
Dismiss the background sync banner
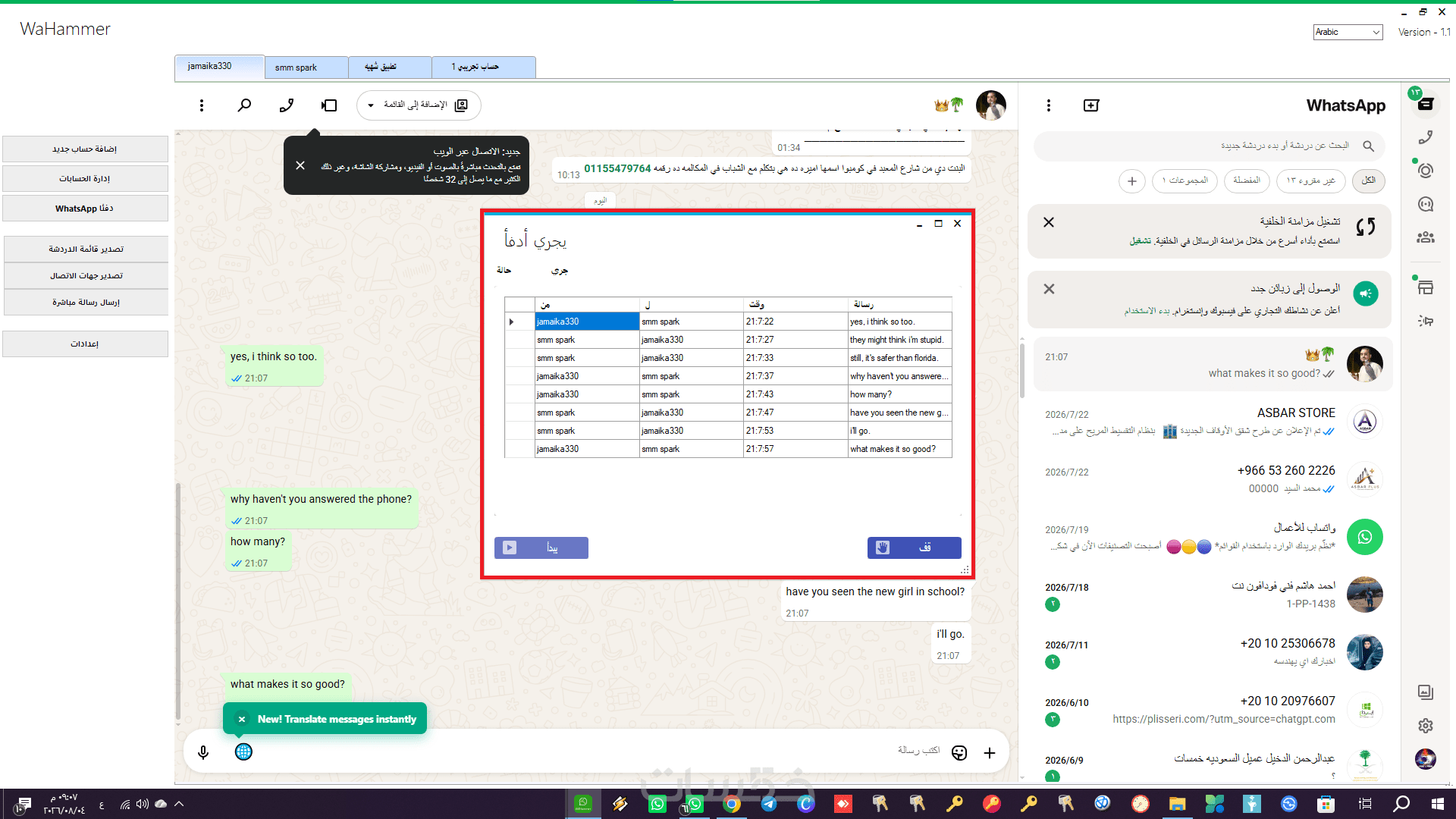pos(1049,222)
